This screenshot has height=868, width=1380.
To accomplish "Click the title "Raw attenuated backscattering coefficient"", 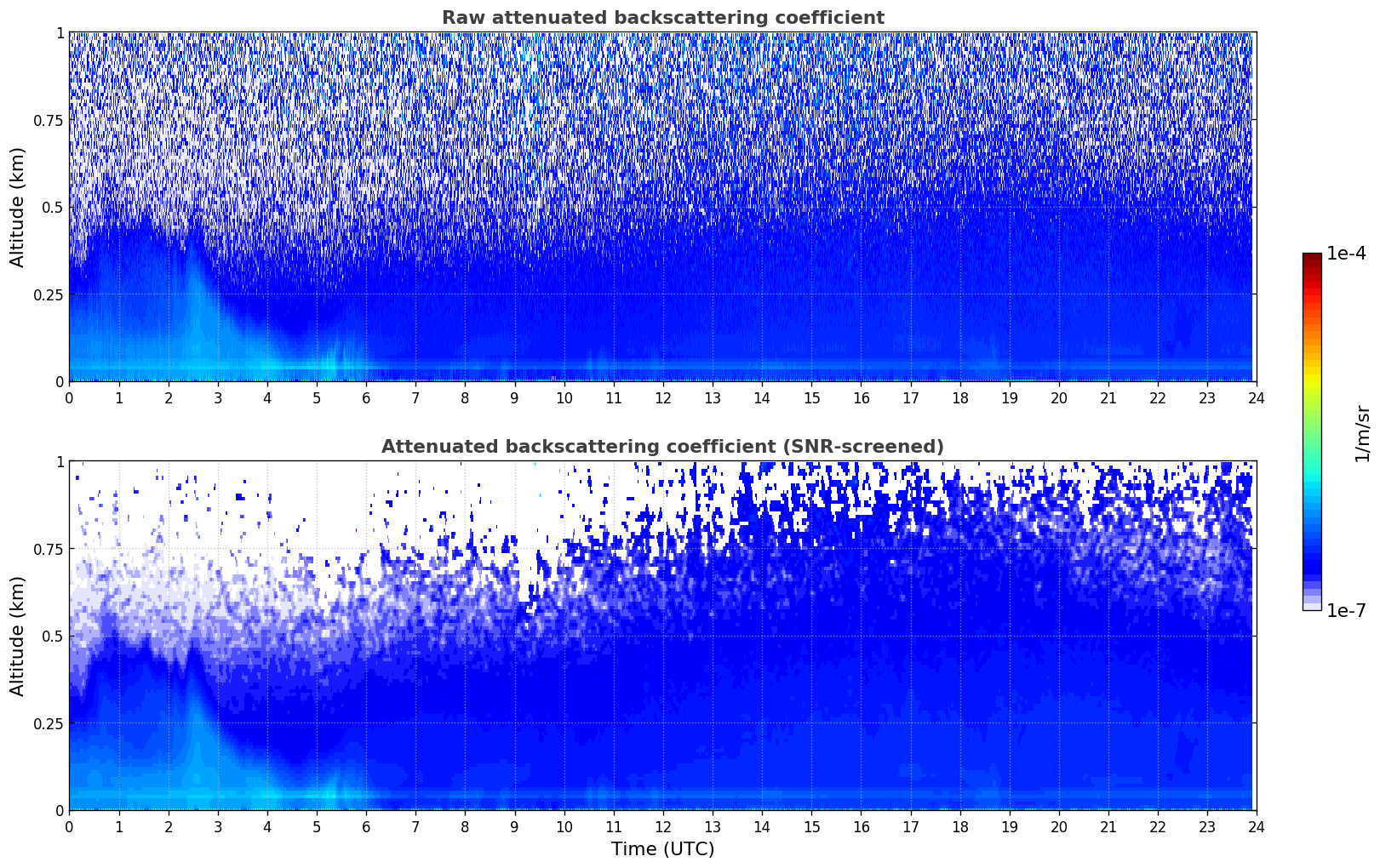I will pyautogui.click(x=662, y=18).
